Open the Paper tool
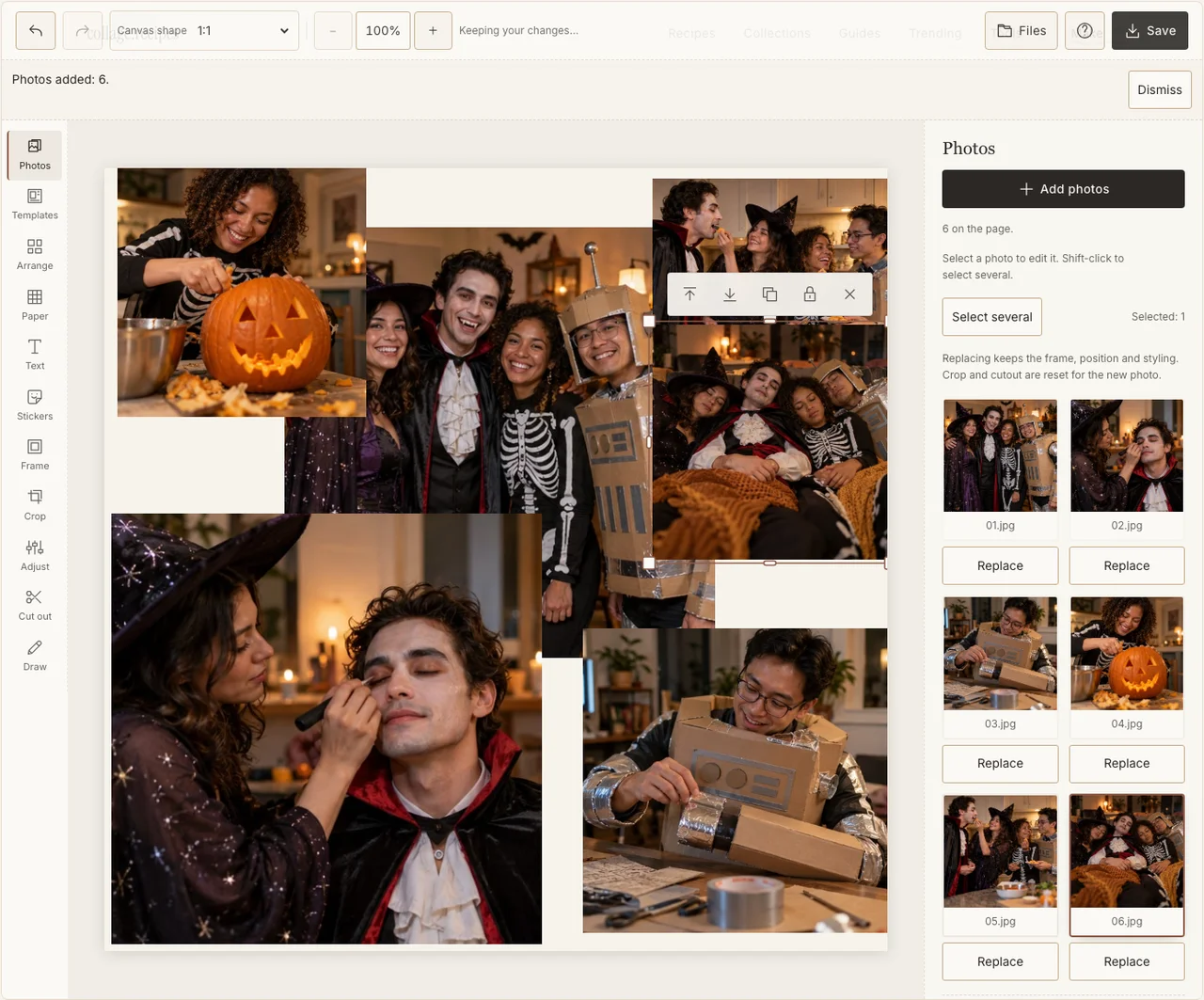Screen dimensions: 1204x1000 click(35, 305)
